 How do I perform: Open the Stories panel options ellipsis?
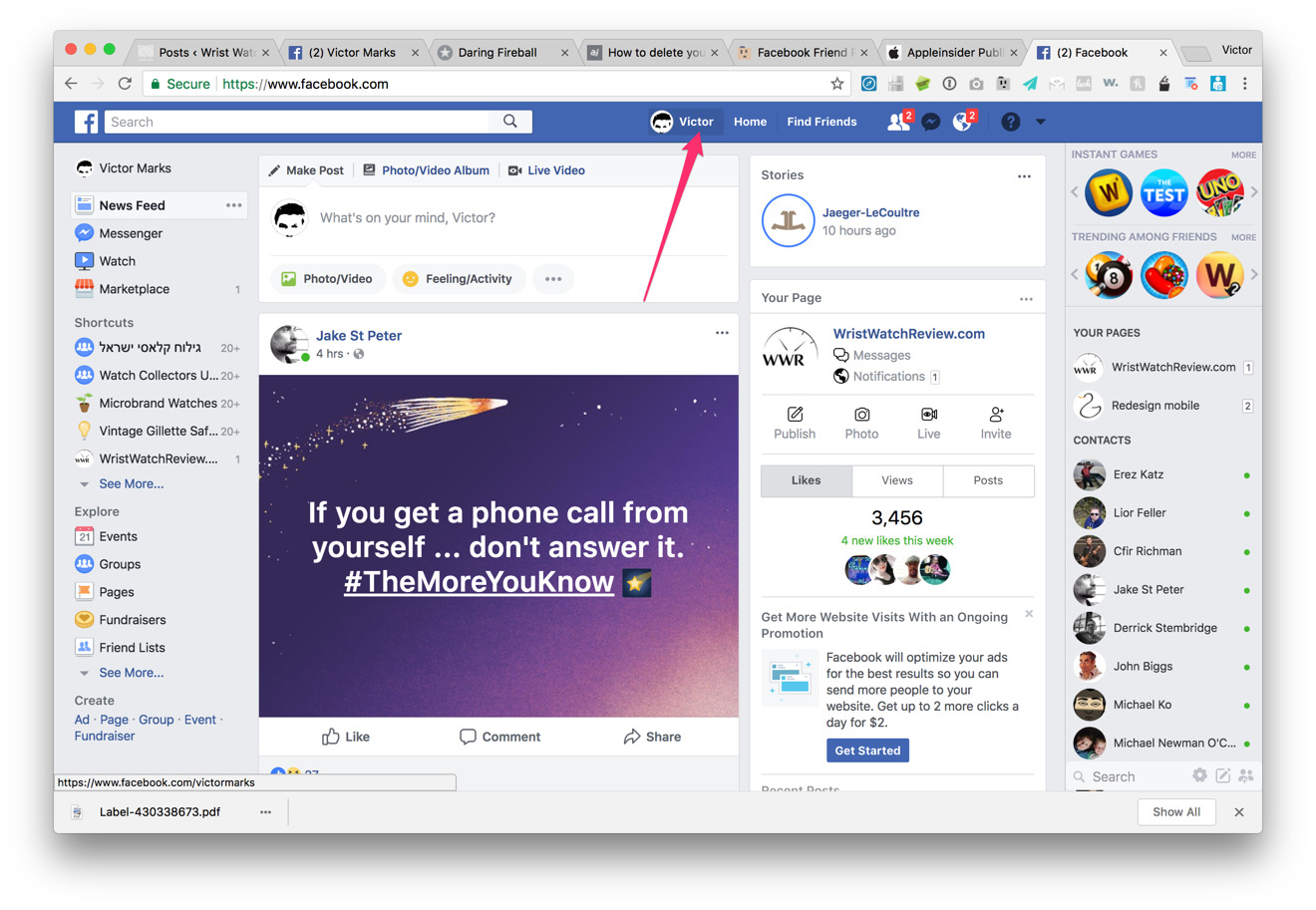[x=1024, y=176]
